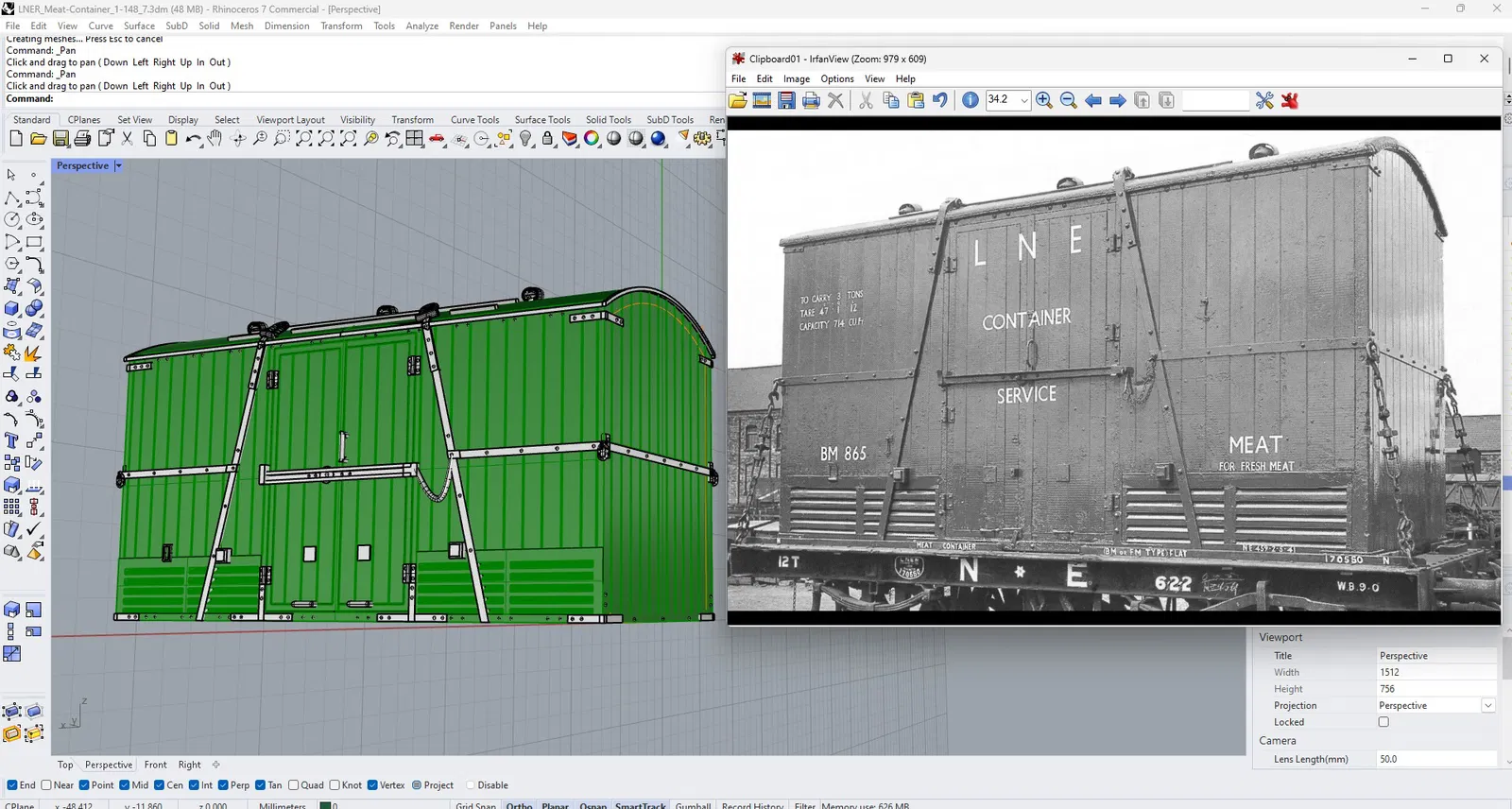Click the IrfanView Delete X icon
The height and width of the screenshot is (809, 1512).
[835, 100]
